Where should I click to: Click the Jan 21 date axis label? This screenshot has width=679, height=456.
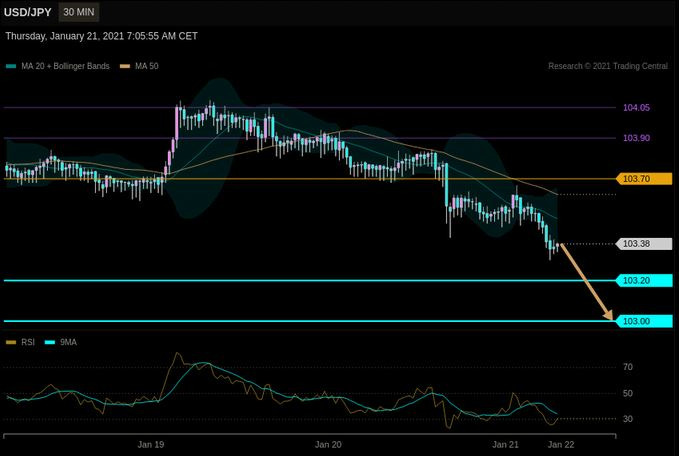[x=505, y=445]
